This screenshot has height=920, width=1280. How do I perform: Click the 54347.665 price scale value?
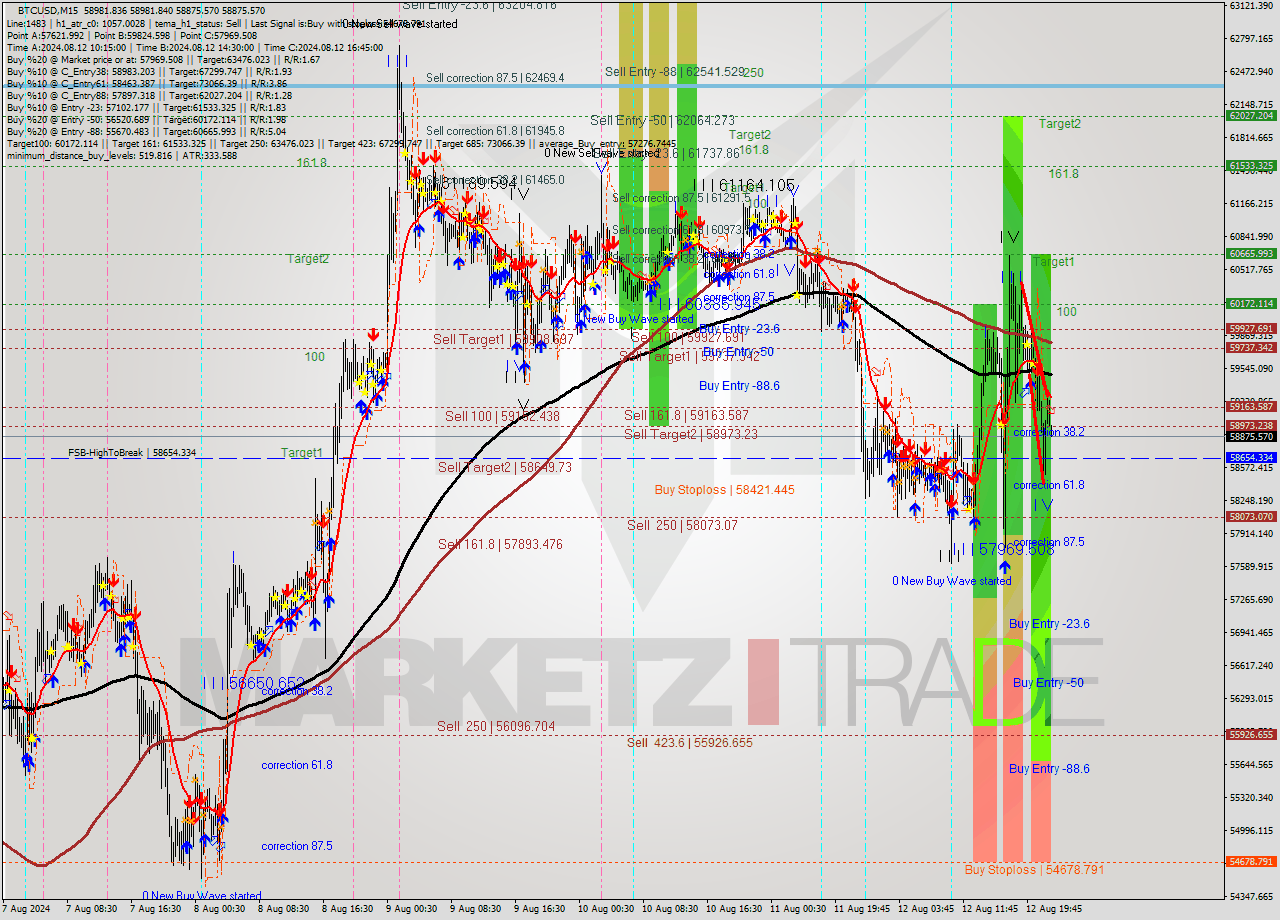pyautogui.click(x=1250, y=897)
